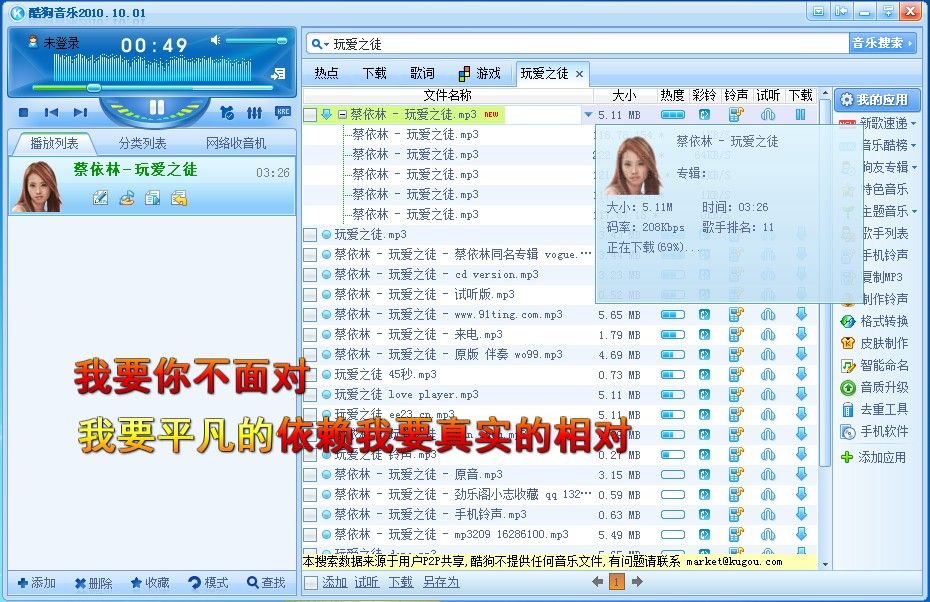Viewport: 930px width, 602px height.
Task: Open the 游戏 tab
Action: [x=480, y=73]
